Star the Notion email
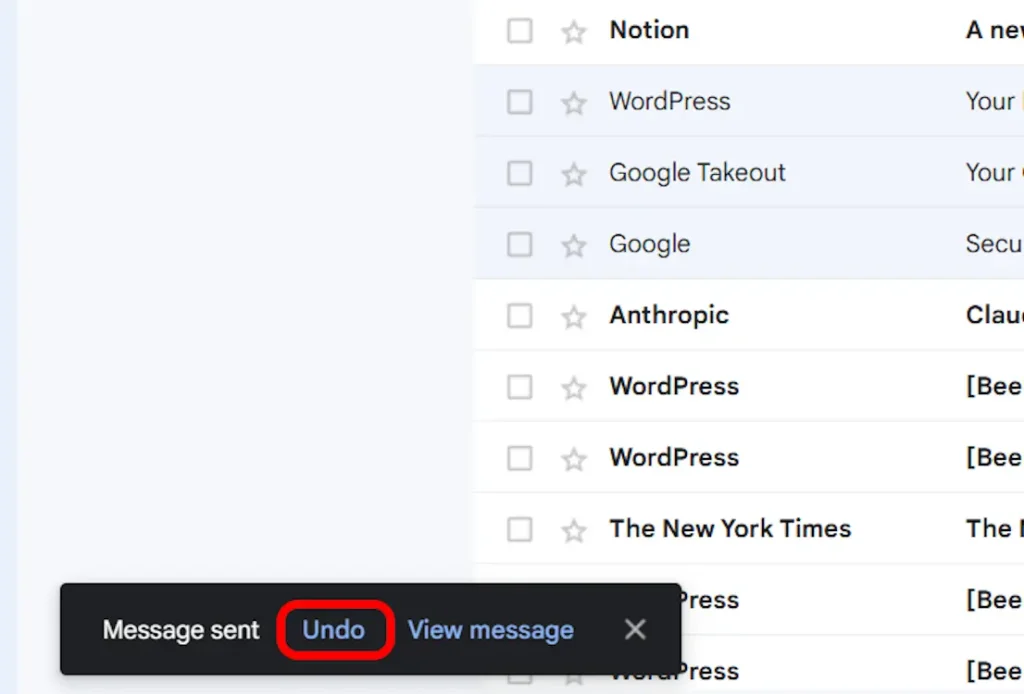The width and height of the screenshot is (1024, 694). point(573,30)
